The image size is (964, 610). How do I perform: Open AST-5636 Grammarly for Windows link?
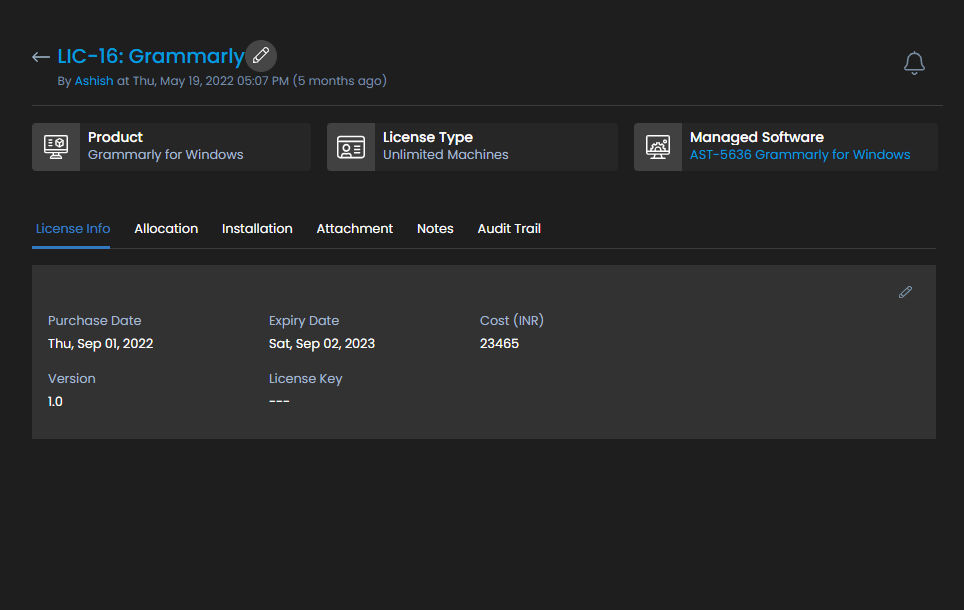(x=800, y=154)
